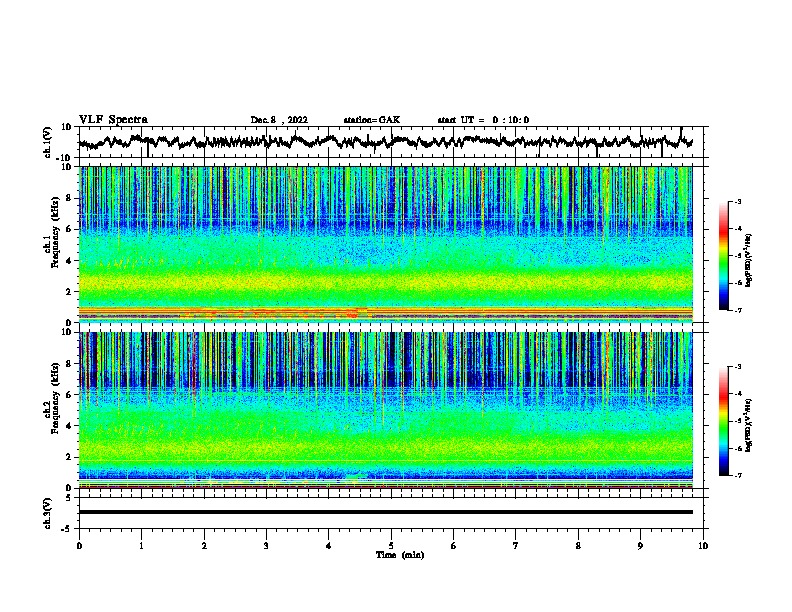Click the ch.2 color scale bar
Viewport: 792px width, 612px height.
click(x=723, y=421)
